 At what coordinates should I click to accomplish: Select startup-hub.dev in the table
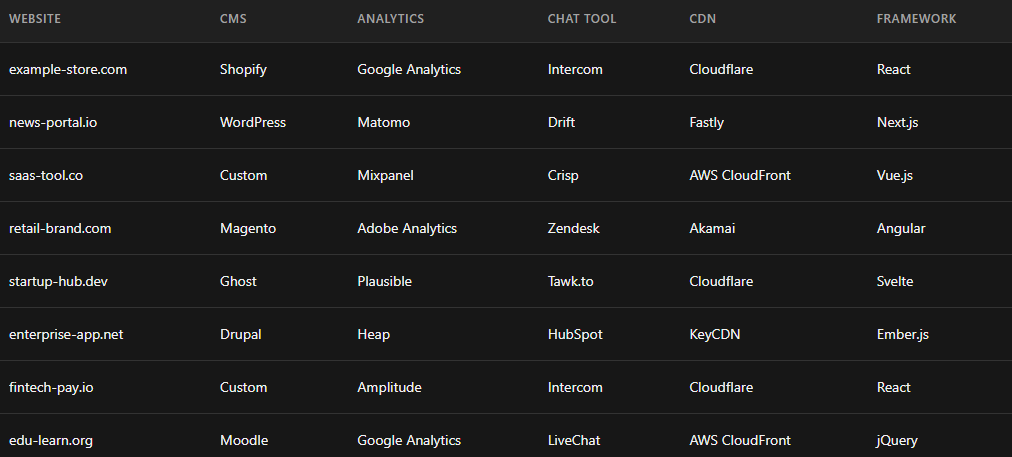(x=58, y=282)
